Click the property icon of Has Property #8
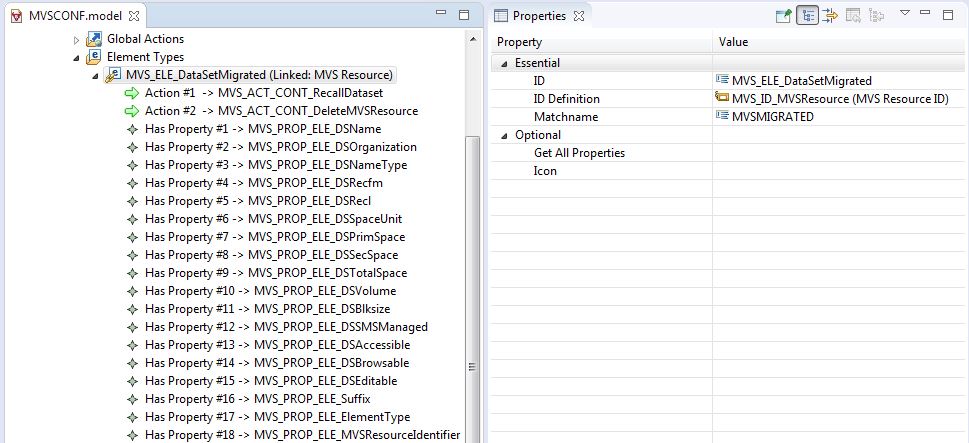The width and height of the screenshot is (969, 443). coord(132,255)
